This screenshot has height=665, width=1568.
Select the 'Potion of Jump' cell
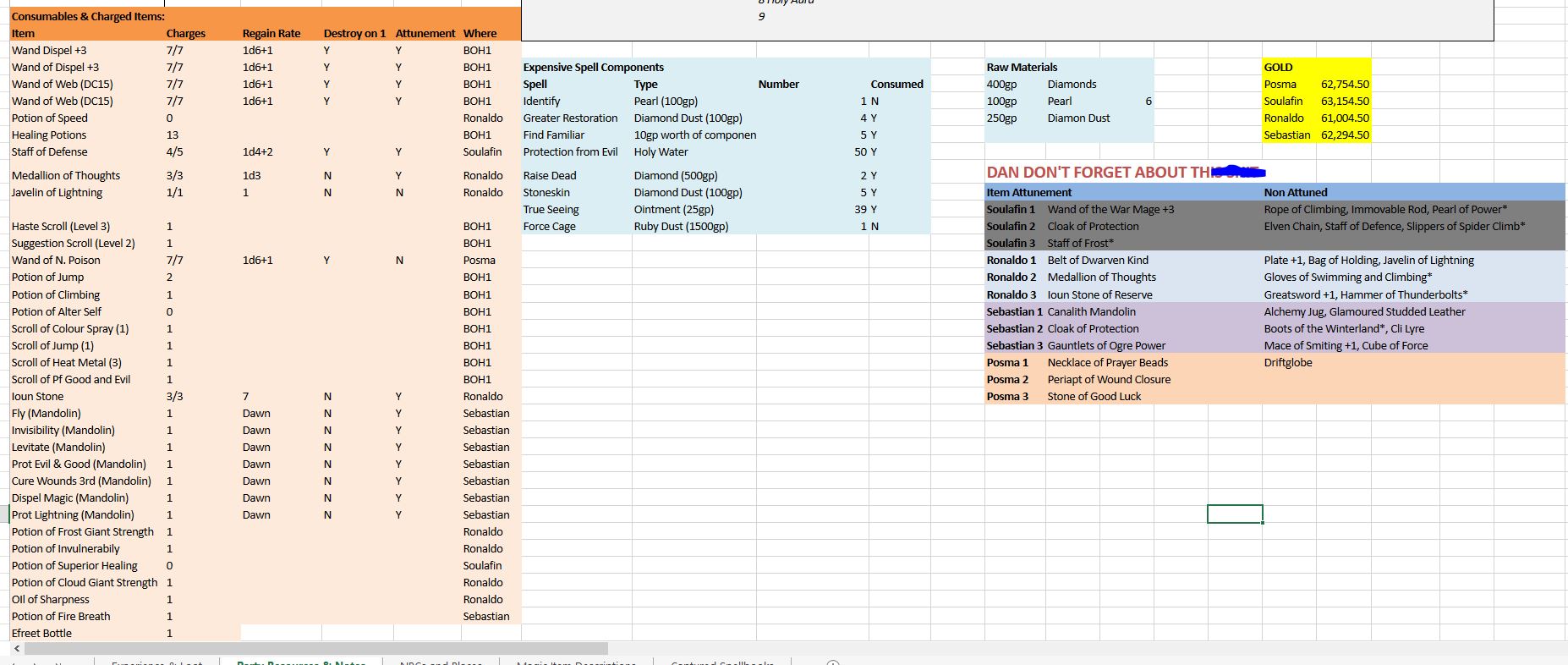(47, 277)
